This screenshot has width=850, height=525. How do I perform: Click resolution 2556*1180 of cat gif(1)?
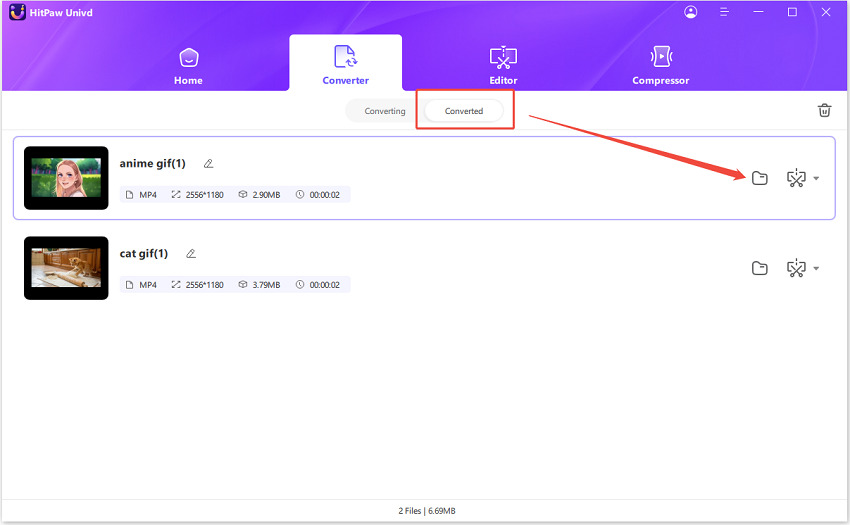pos(204,285)
